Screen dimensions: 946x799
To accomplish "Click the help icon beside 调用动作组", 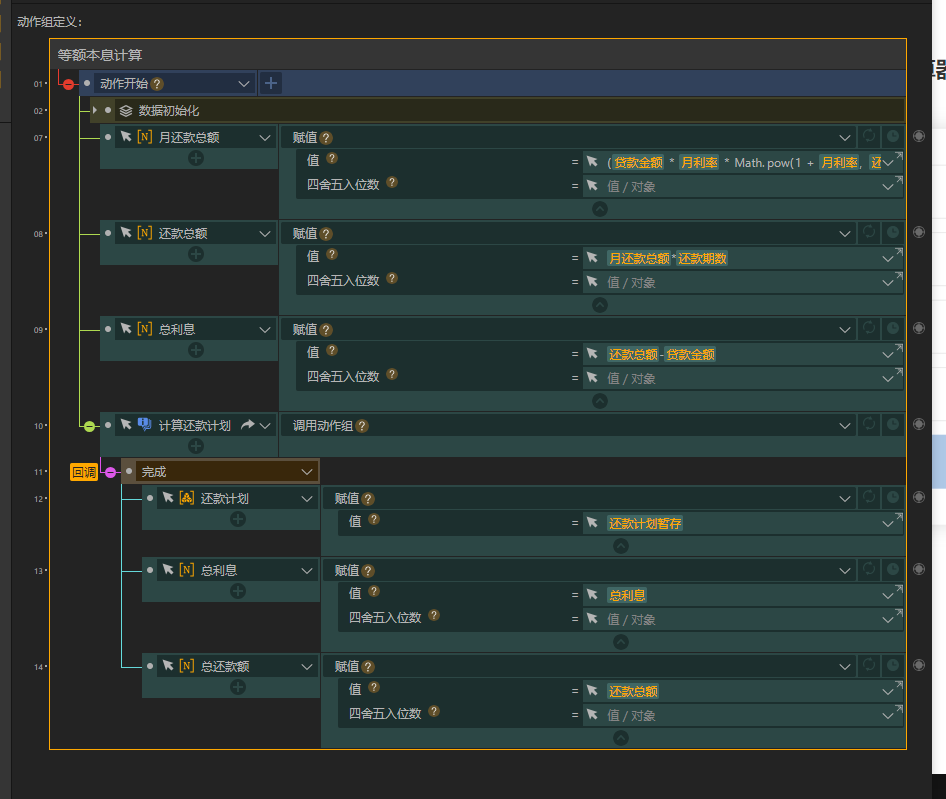I will 362,426.
